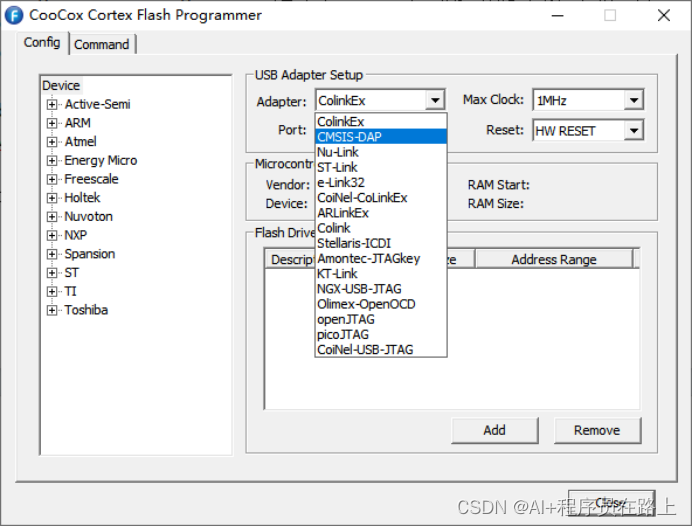Choose openJTAG in adapter list
This screenshot has width=692, height=526.
(x=381, y=319)
